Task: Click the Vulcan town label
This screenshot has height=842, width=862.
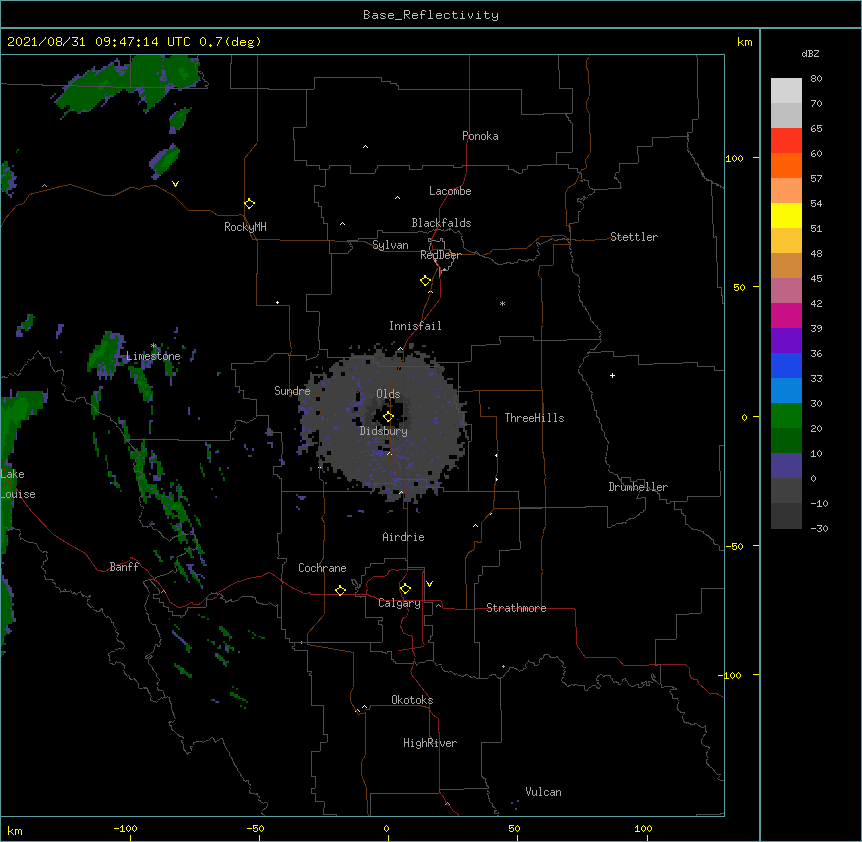Action: pyautogui.click(x=543, y=792)
